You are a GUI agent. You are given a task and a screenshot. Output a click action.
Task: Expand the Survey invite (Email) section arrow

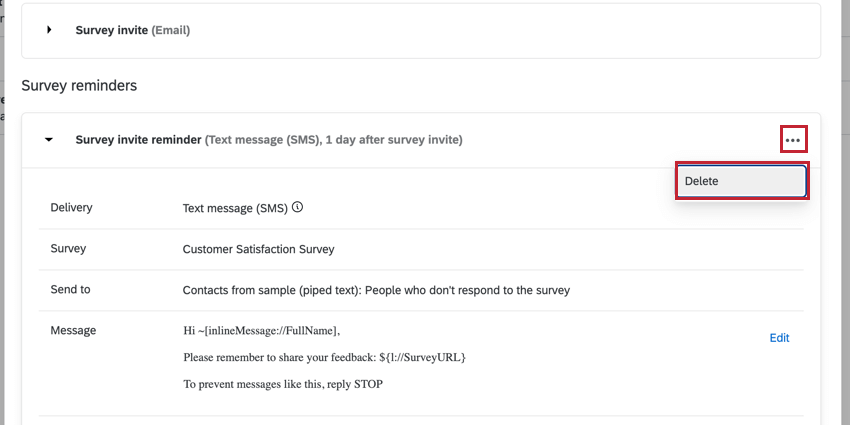[49, 30]
